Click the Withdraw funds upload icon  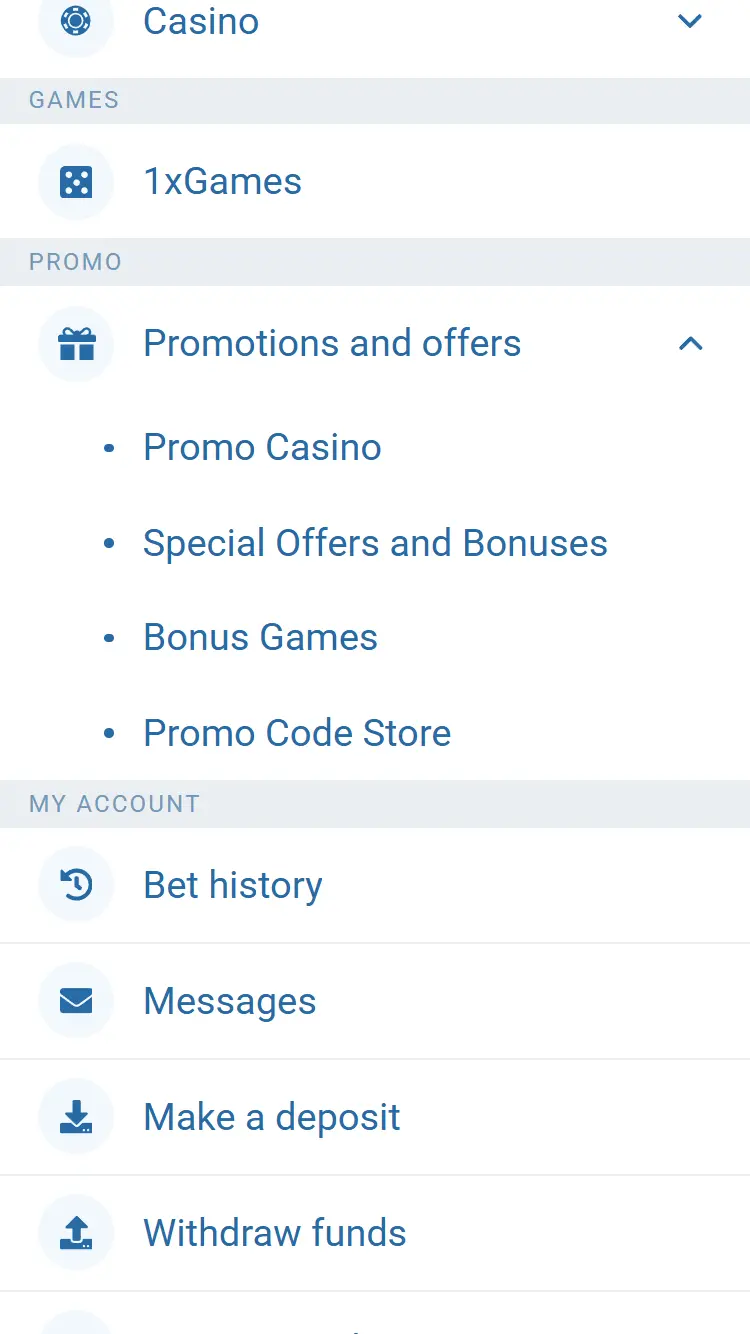(76, 1233)
